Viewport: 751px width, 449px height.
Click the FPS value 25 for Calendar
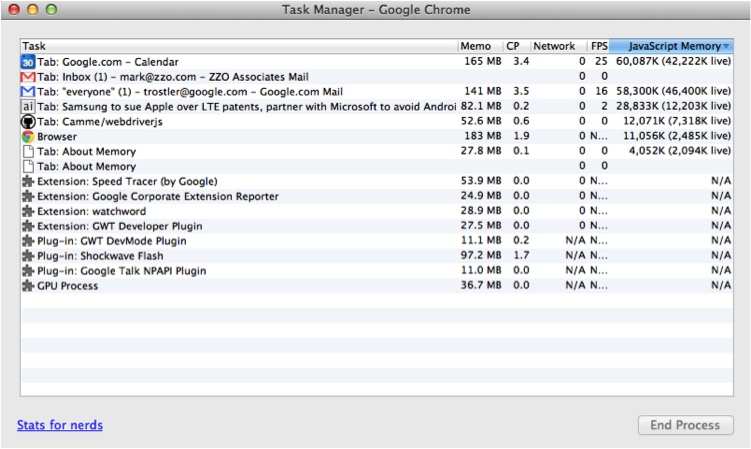tap(601, 61)
